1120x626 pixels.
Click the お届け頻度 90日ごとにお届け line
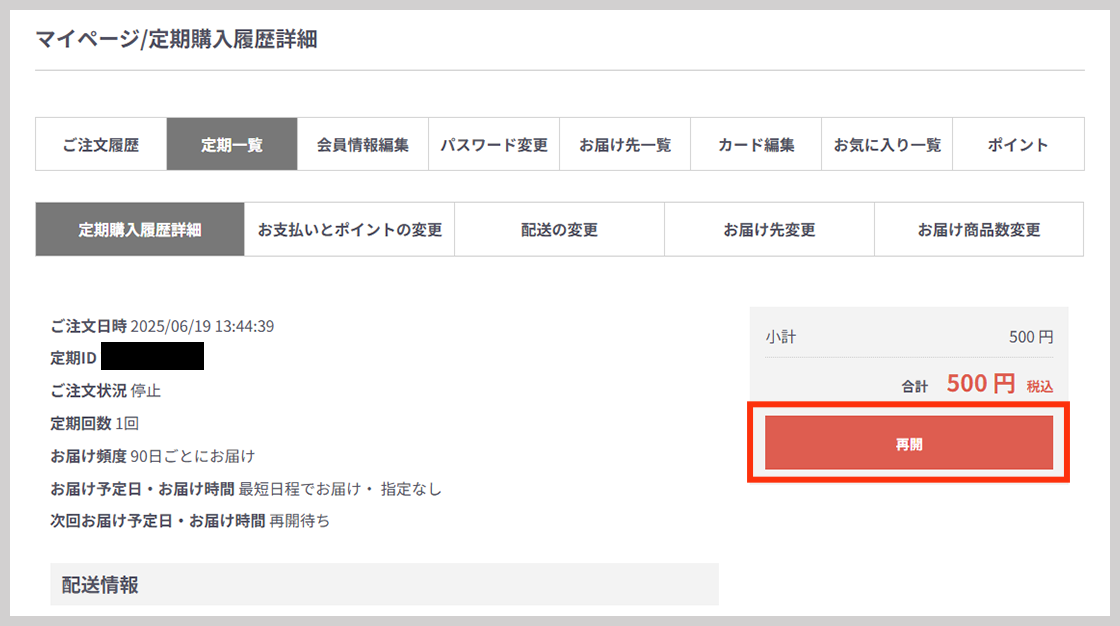tap(152, 456)
